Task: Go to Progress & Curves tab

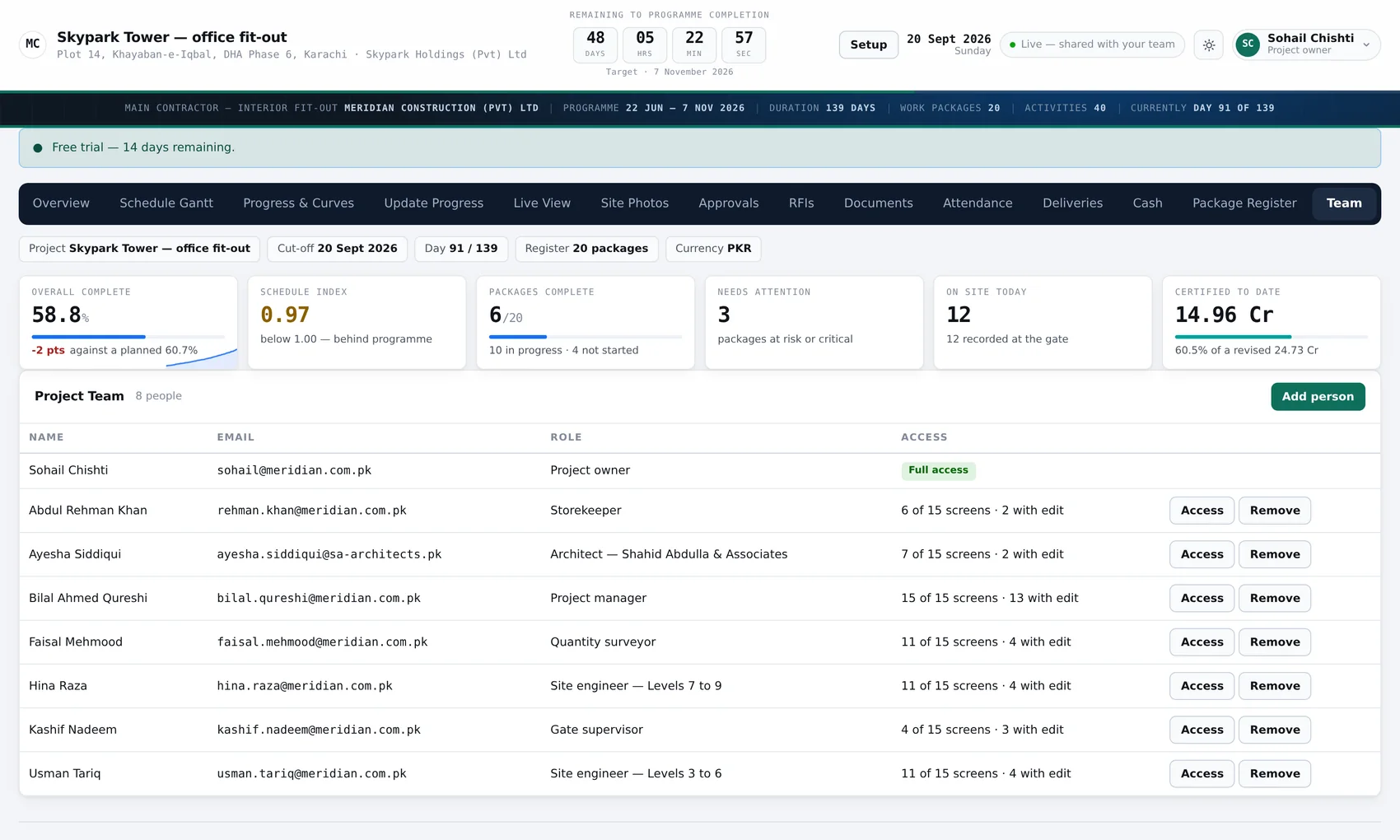Action: click(x=298, y=203)
